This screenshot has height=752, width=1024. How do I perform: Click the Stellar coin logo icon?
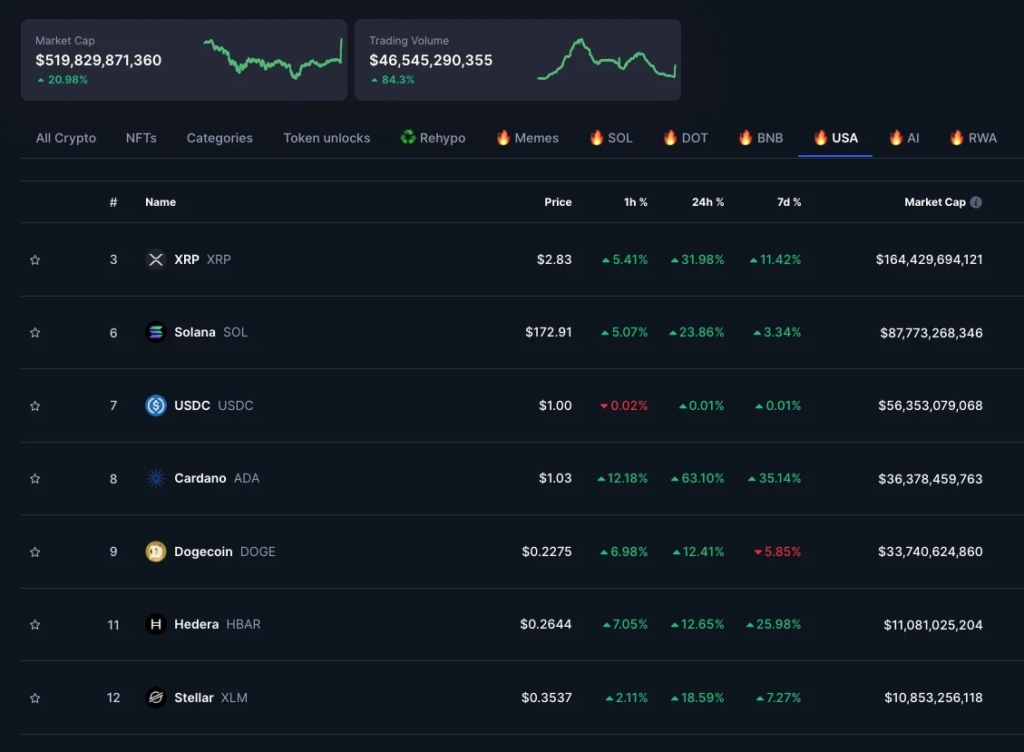click(x=155, y=698)
